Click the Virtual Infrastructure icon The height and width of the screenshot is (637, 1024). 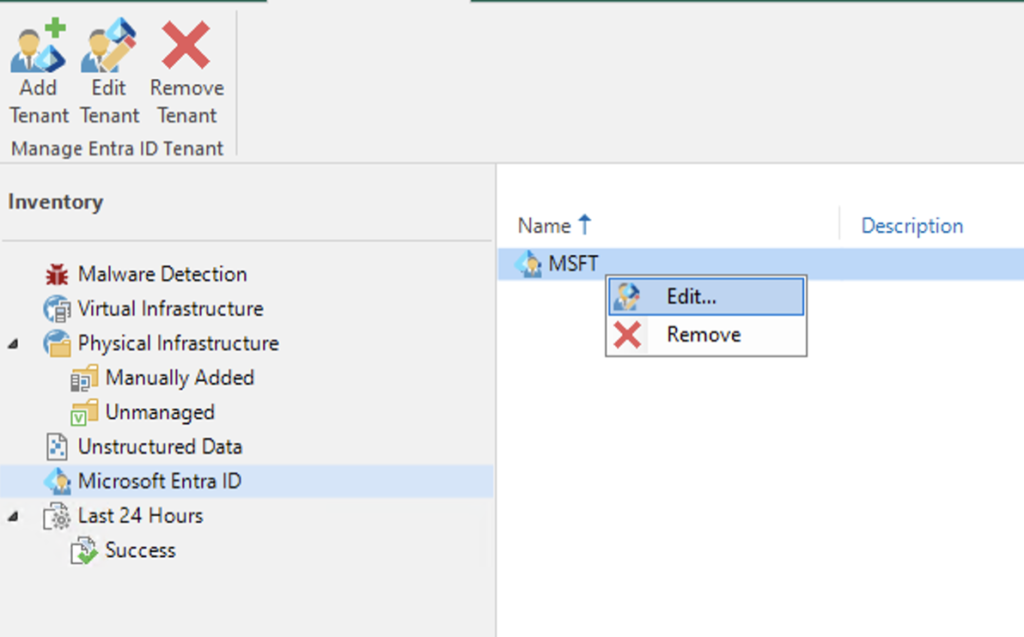pyautogui.click(x=57, y=309)
